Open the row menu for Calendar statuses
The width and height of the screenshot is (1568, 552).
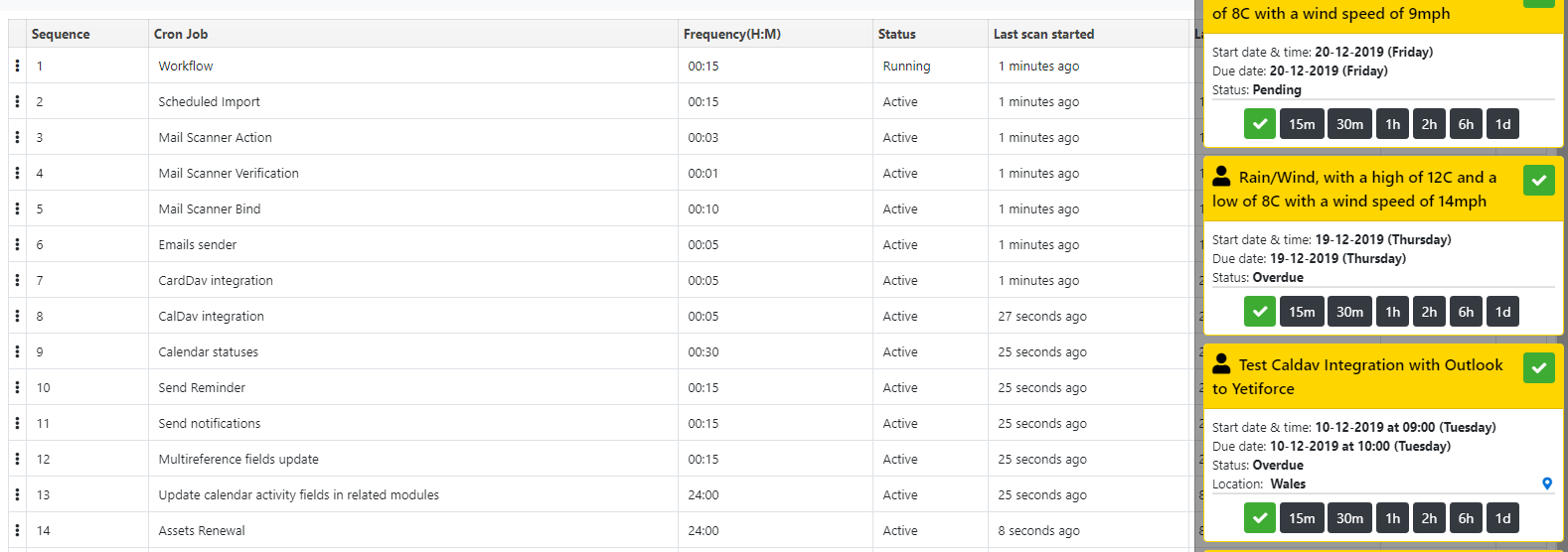click(17, 351)
